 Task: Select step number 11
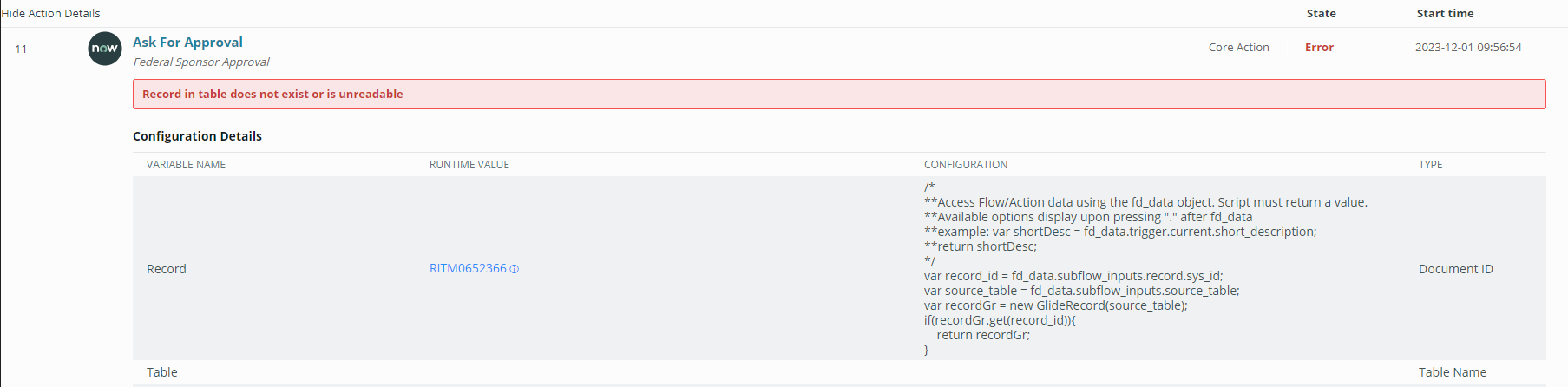pyautogui.click(x=21, y=49)
